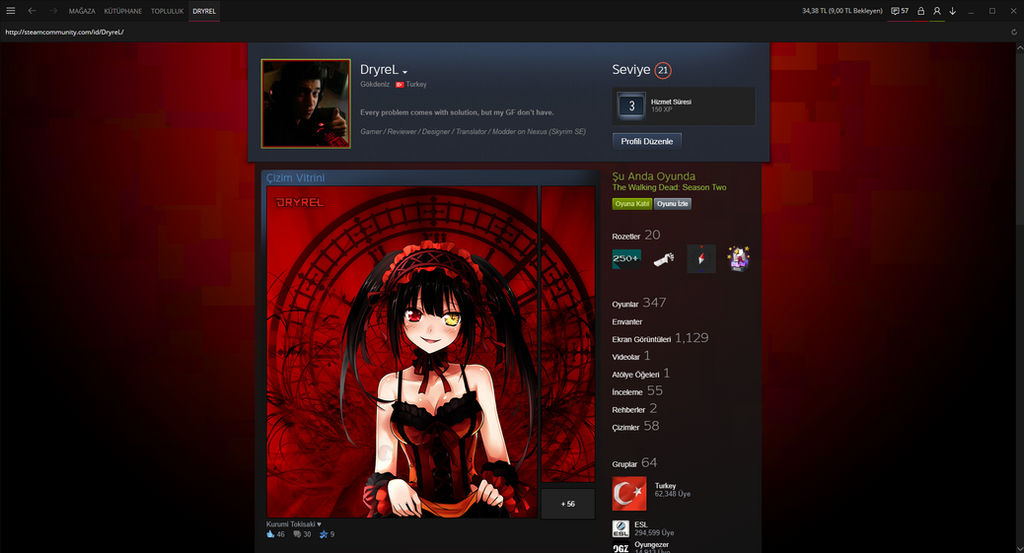Open the Çizimler 58 link
Image resolution: width=1024 pixels, height=553 pixels.
pyautogui.click(x=635, y=426)
